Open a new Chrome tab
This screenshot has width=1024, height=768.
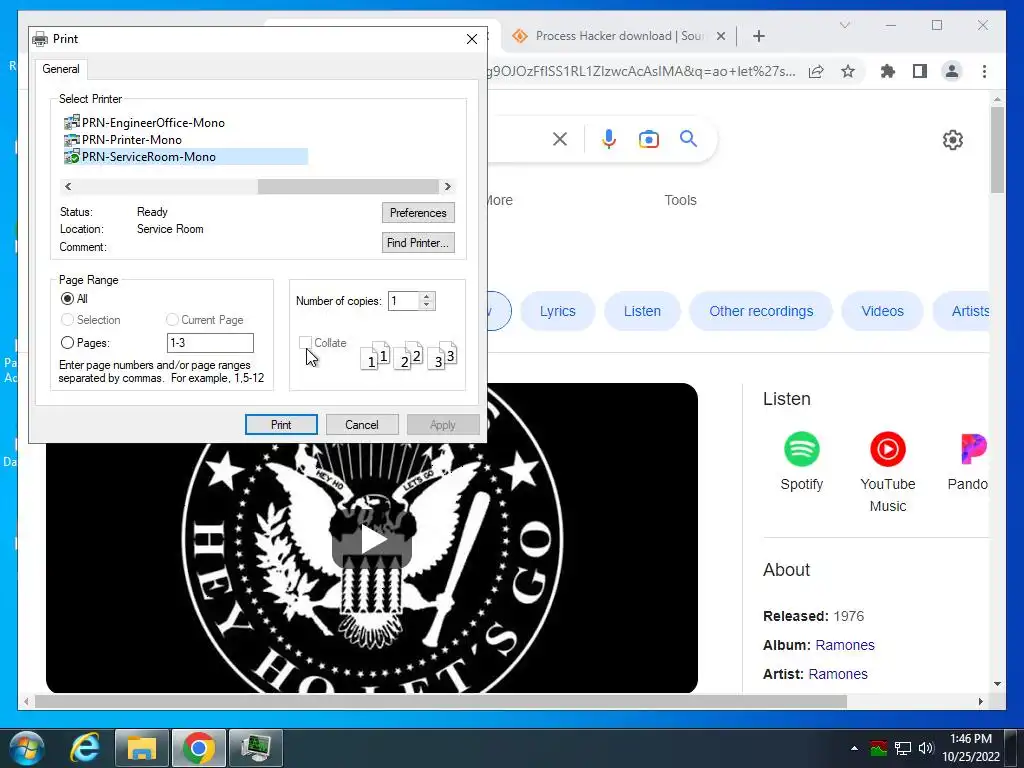pos(759,36)
